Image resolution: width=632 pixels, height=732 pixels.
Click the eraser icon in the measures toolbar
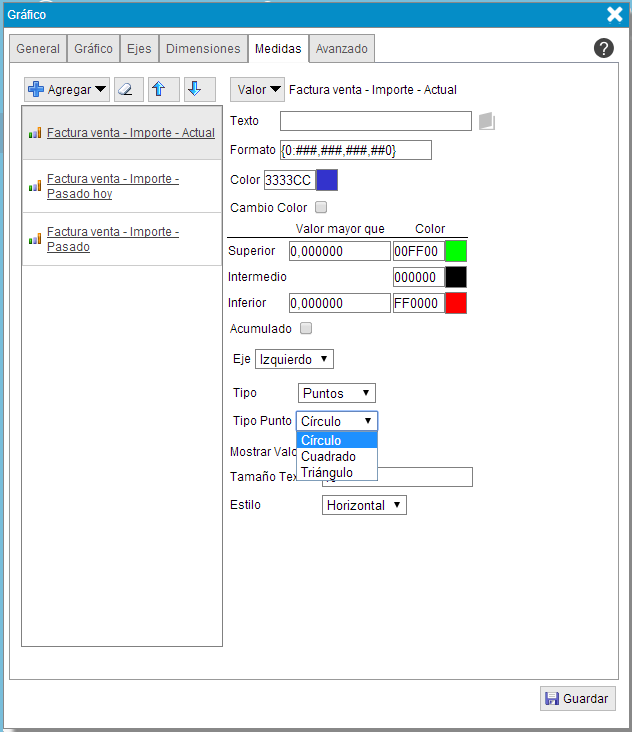129,89
